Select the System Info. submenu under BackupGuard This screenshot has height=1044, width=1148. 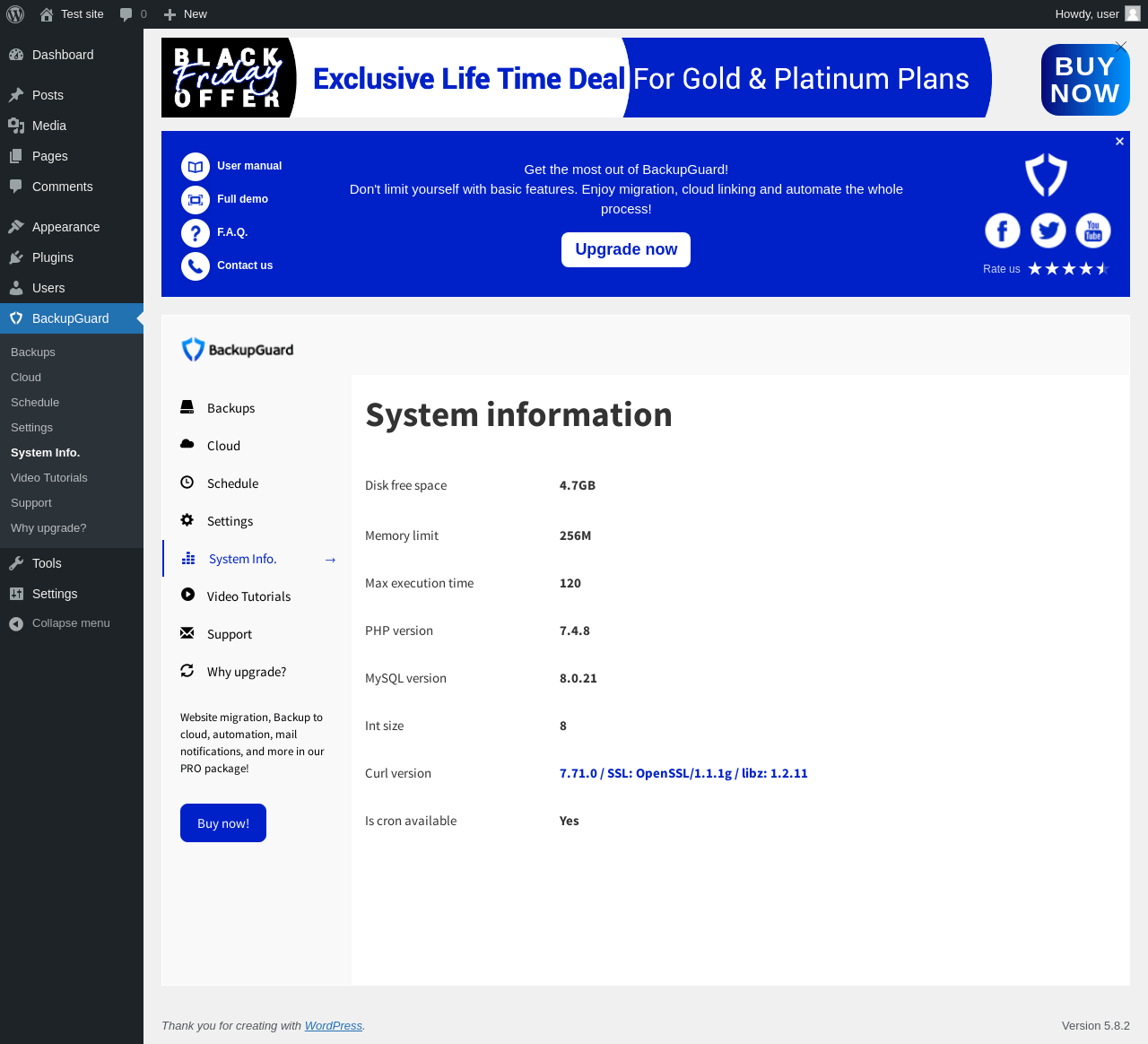(45, 453)
